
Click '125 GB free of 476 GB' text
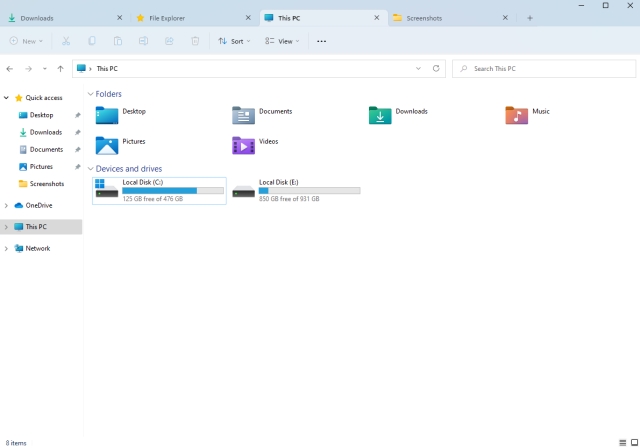[x=153, y=199]
